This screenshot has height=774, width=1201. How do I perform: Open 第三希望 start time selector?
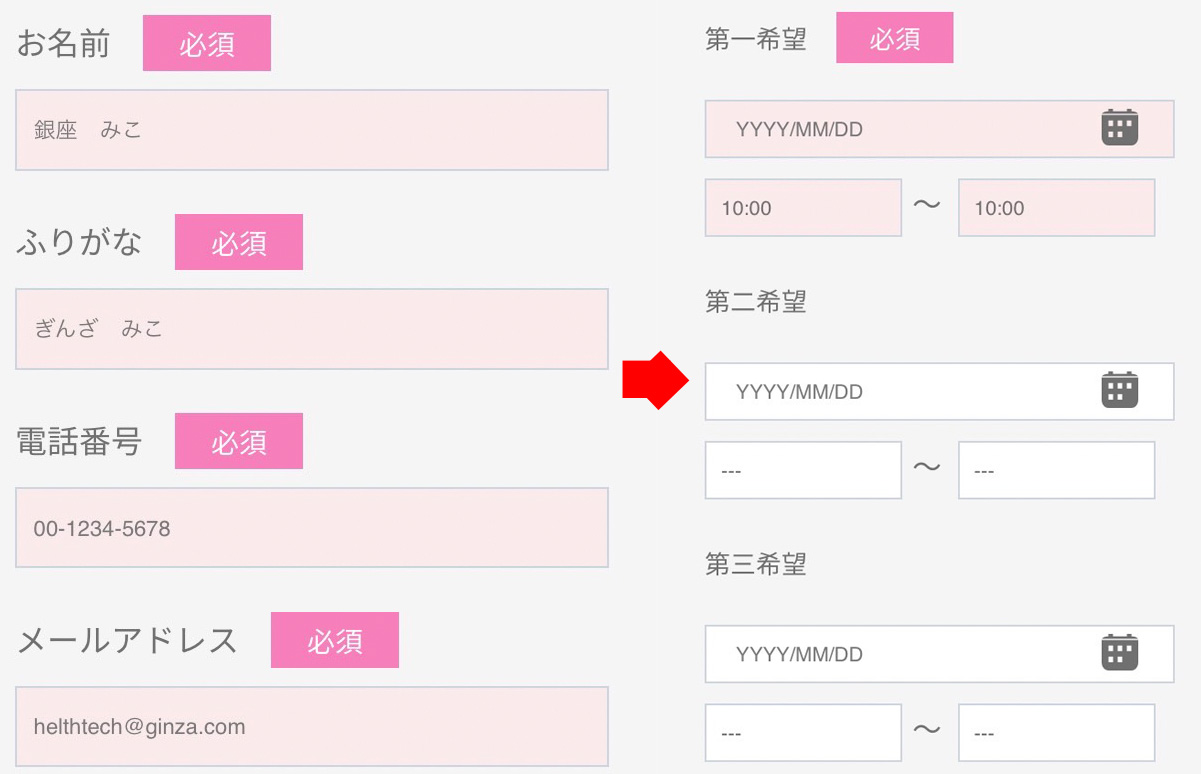[x=803, y=733]
